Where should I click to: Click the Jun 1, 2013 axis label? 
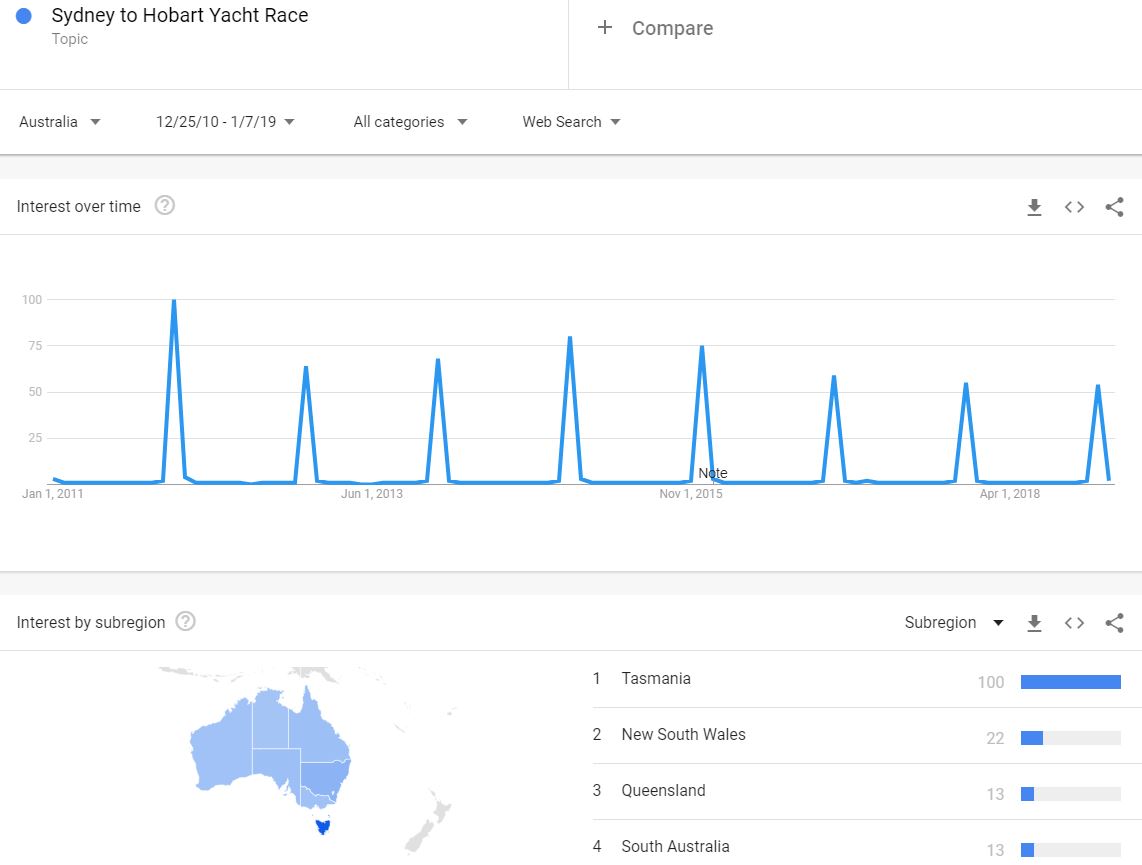372,494
